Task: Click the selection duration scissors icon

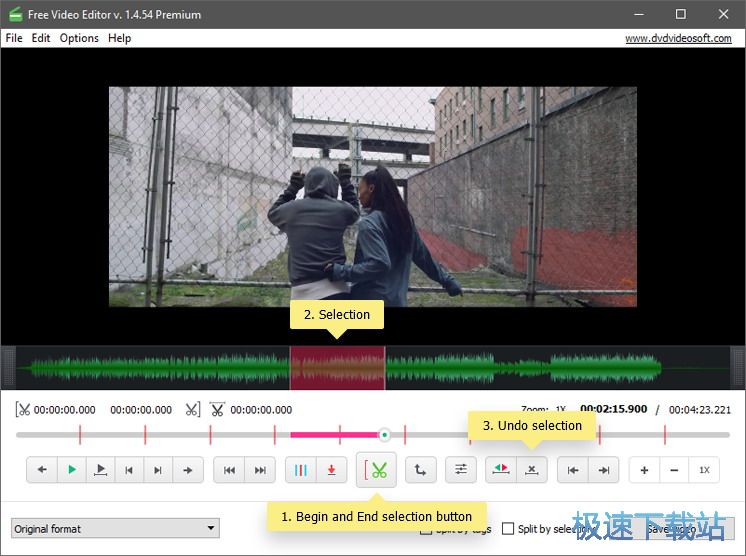Action: tap(217, 410)
